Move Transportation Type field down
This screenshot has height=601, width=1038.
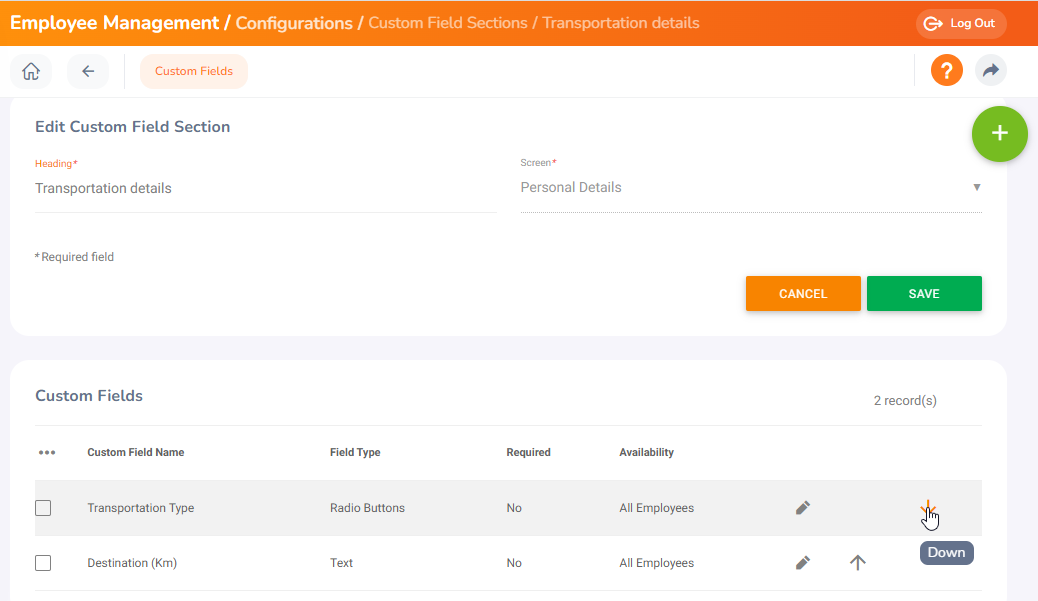928,508
